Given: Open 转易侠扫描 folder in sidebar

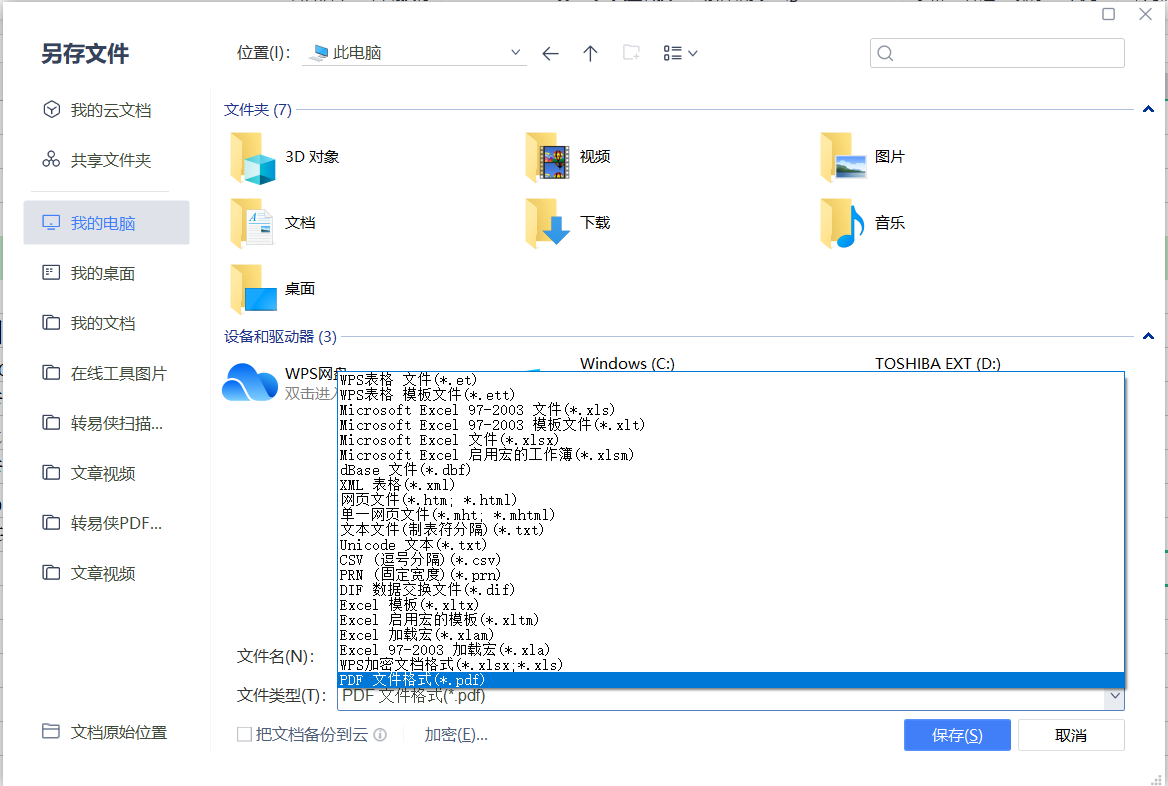Looking at the screenshot, I should tap(107, 423).
